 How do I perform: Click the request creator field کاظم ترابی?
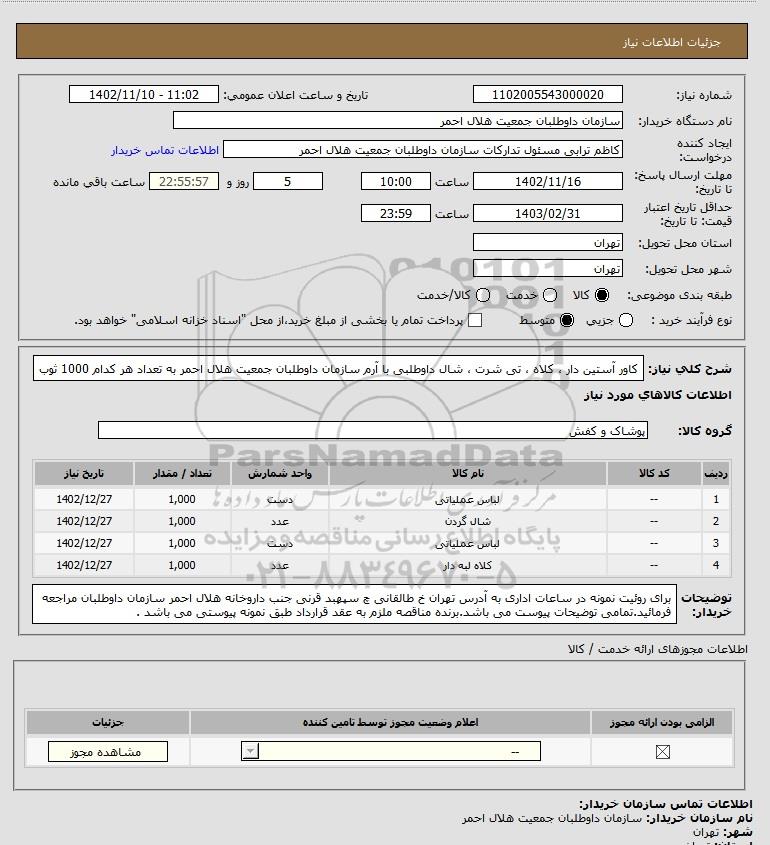(422, 150)
